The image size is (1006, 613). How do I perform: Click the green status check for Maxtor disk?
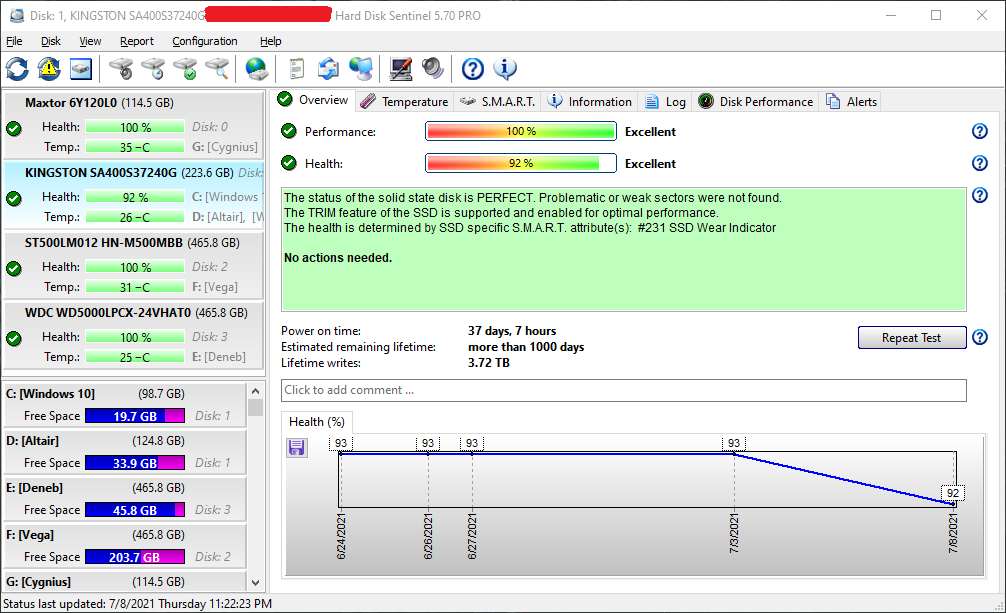(13, 128)
